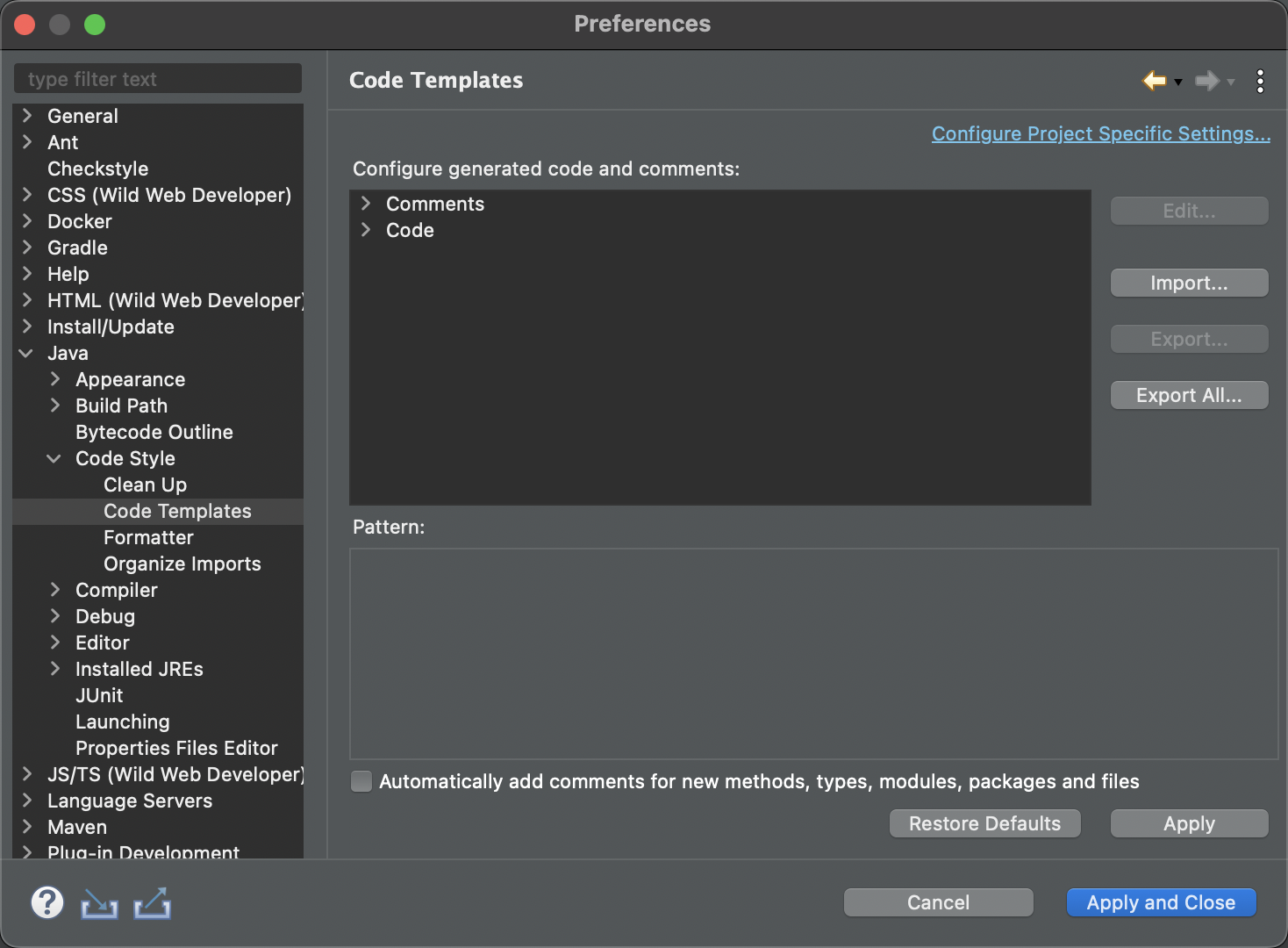The height and width of the screenshot is (948, 1288).
Task: Click the Help question mark icon
Action: point(47,902)
